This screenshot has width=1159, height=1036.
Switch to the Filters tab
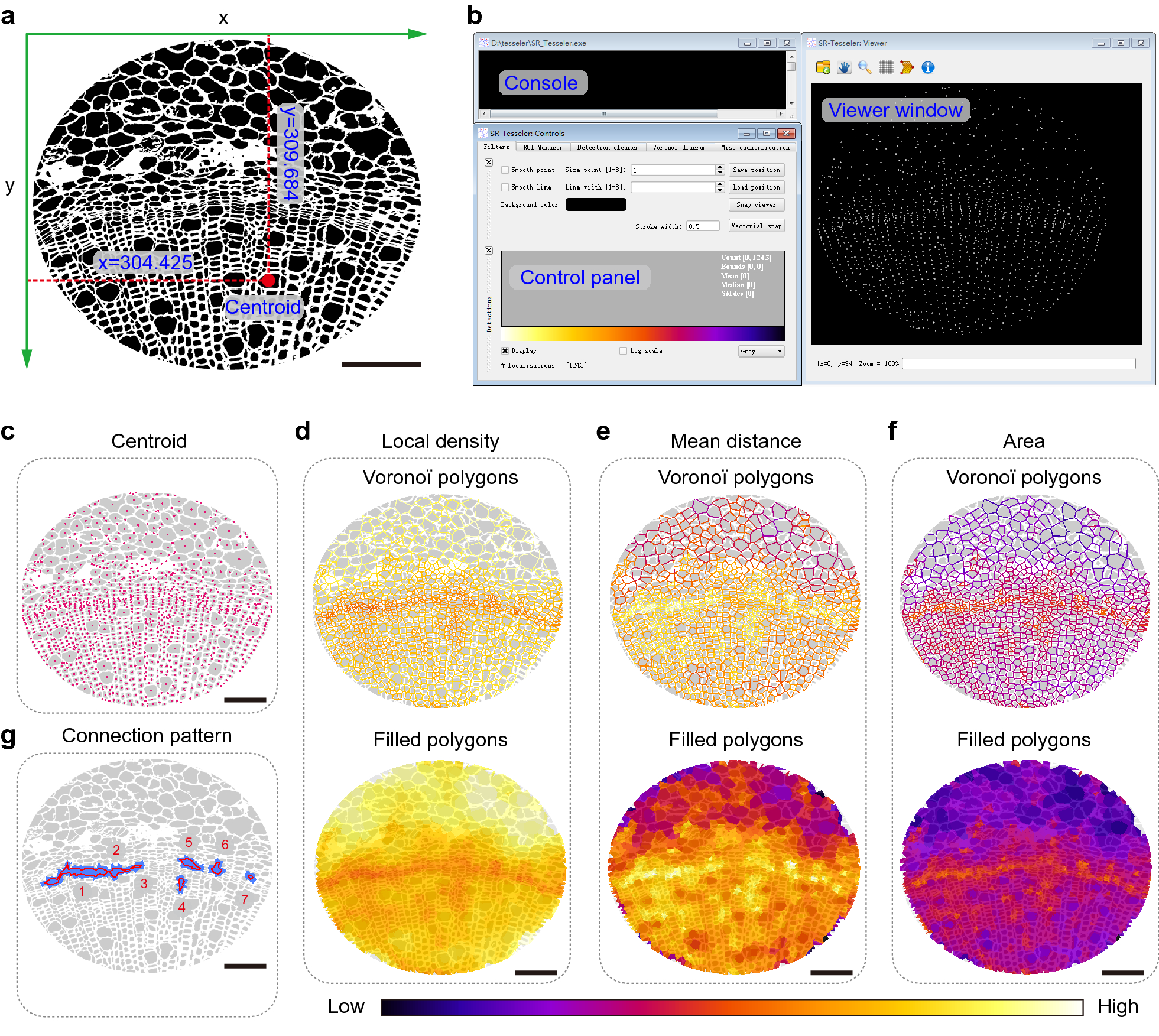click(496, 147)
